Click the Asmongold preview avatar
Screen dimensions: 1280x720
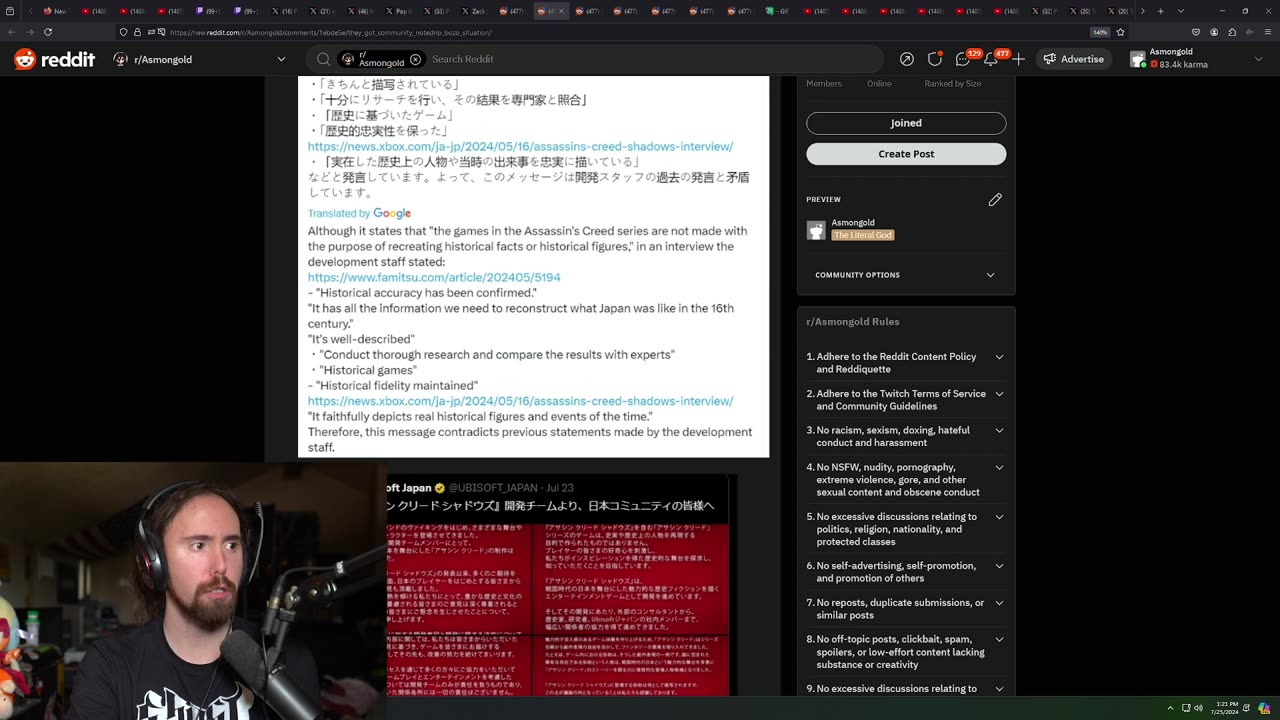pos(816,230)
